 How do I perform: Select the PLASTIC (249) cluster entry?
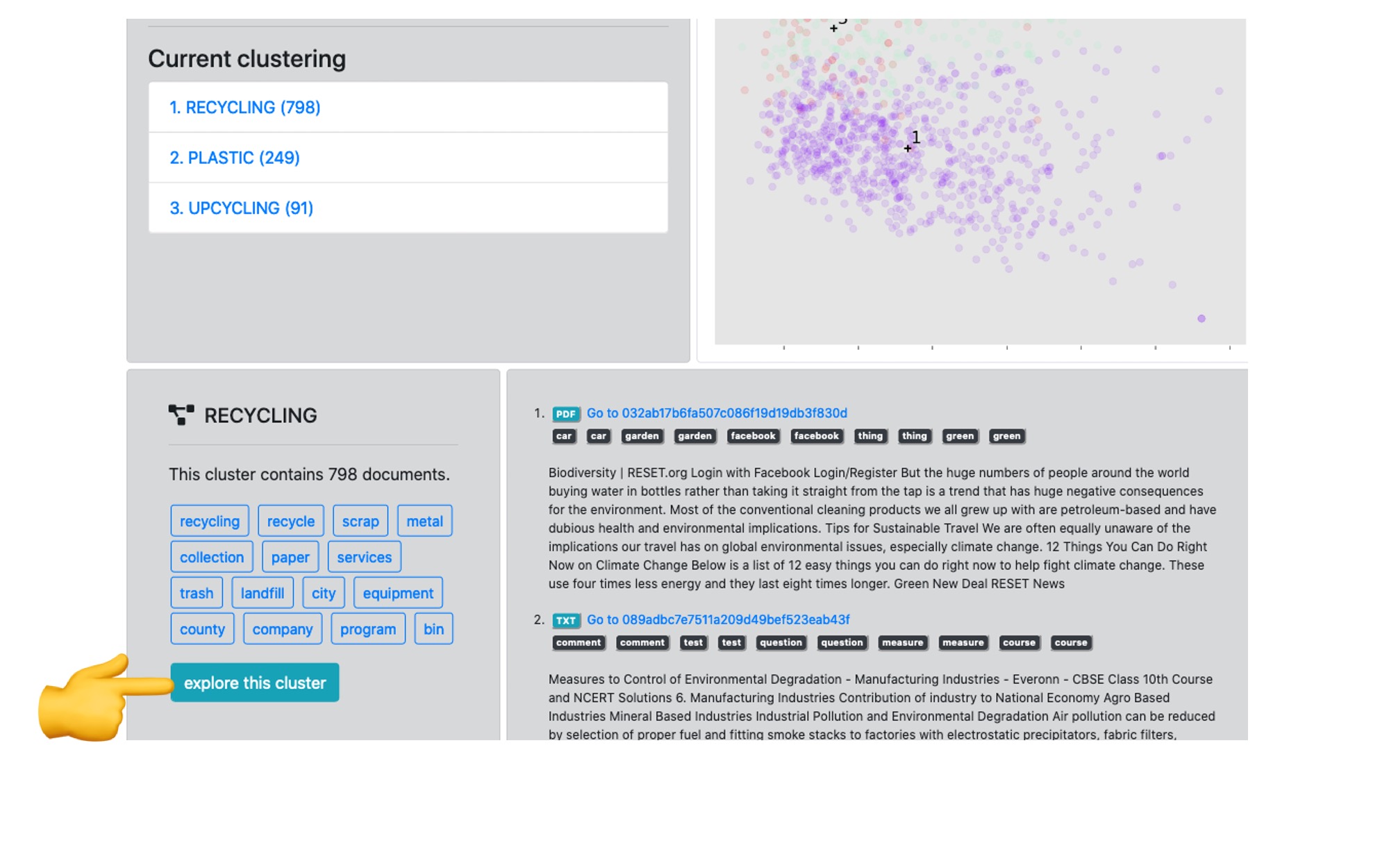[x=408, y=158]
